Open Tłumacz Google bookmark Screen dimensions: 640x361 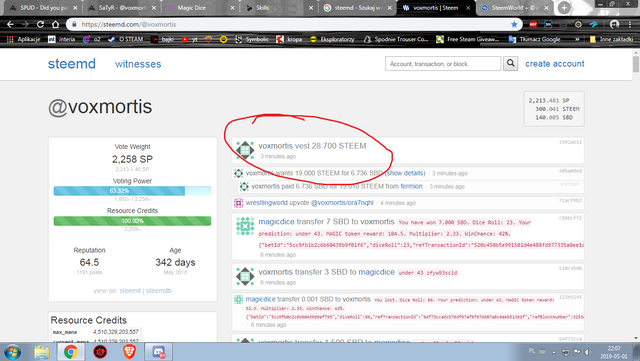[534, 39]
